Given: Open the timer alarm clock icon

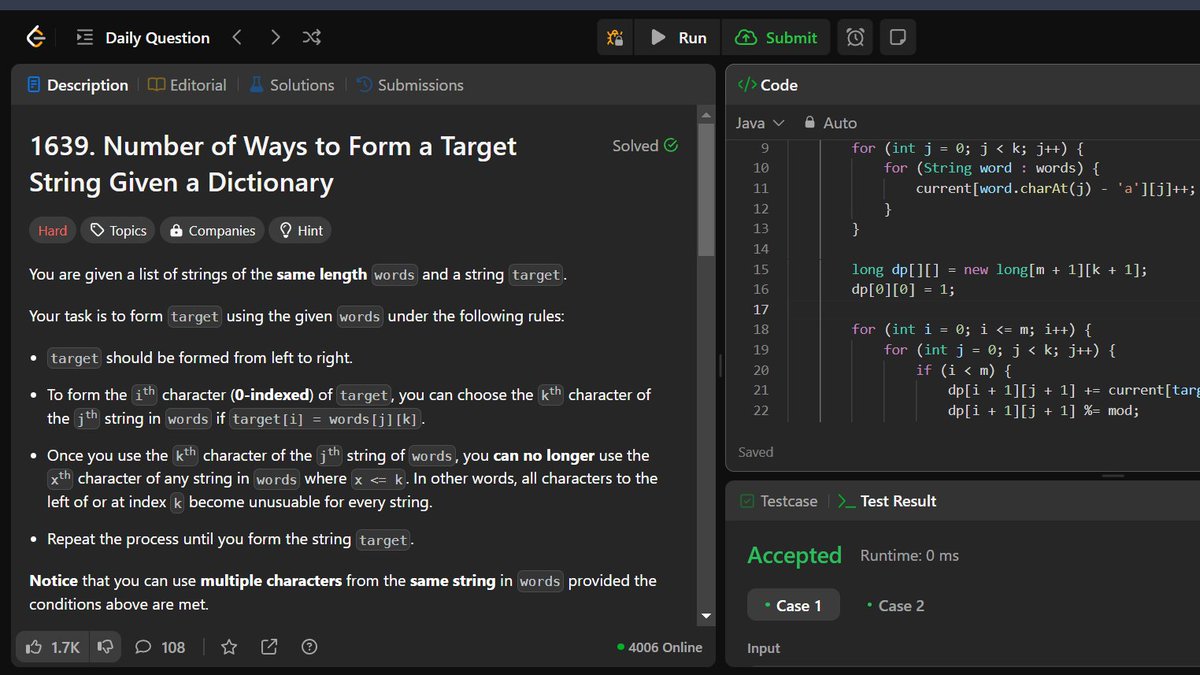Looking at the screenshot, I should click(x=855, y=38).
